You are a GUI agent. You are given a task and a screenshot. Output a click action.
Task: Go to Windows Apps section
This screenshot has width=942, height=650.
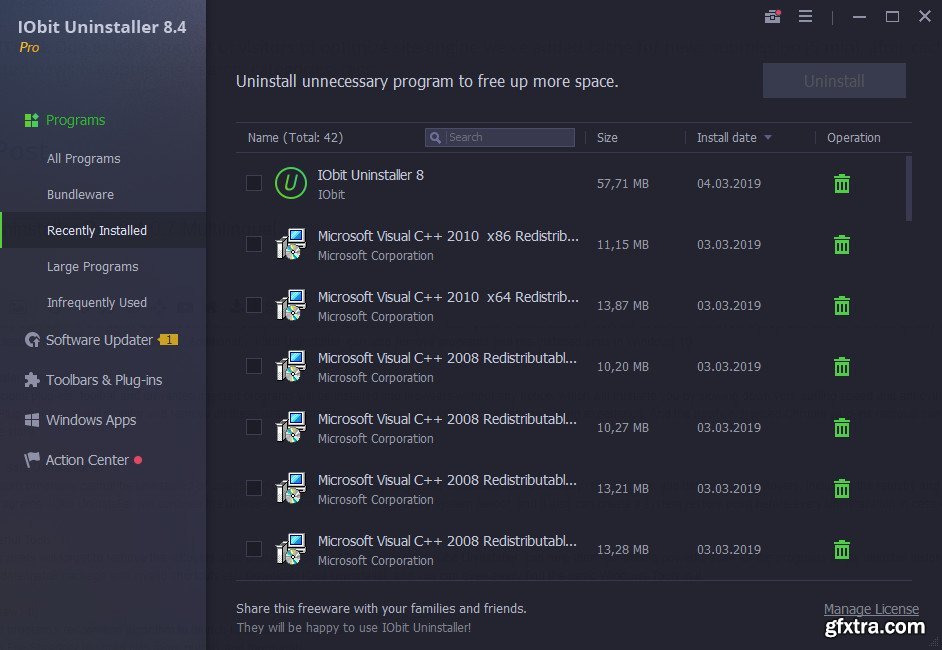[90, 420]
